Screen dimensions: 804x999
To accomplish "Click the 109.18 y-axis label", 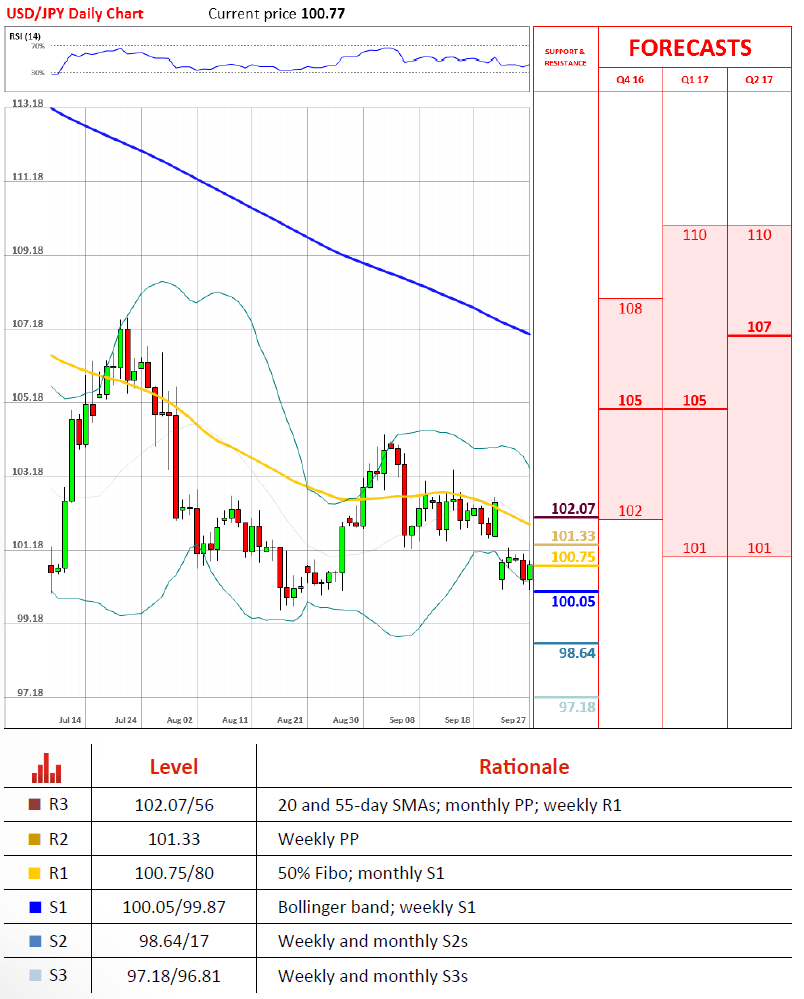I will (27, 250).
